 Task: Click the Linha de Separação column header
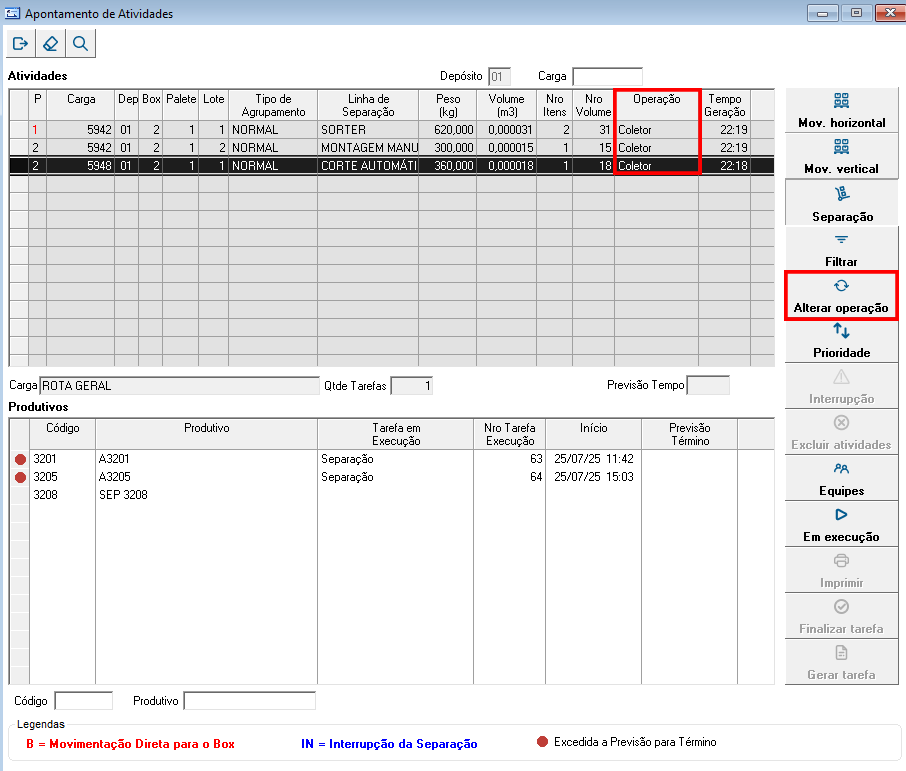click(368, 105)
